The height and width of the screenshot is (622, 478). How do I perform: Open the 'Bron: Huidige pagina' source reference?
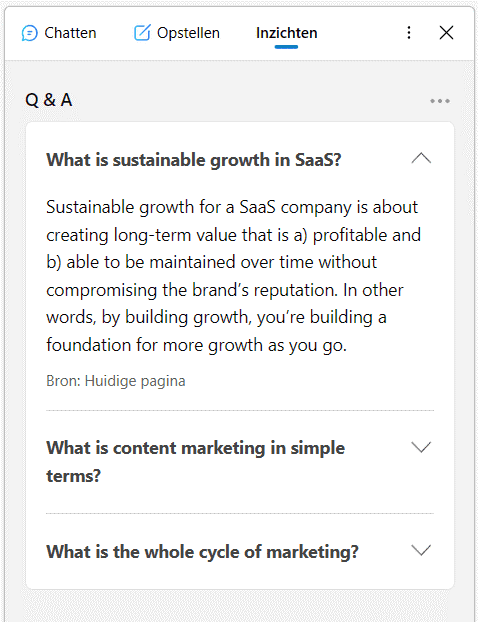point(116,381)
